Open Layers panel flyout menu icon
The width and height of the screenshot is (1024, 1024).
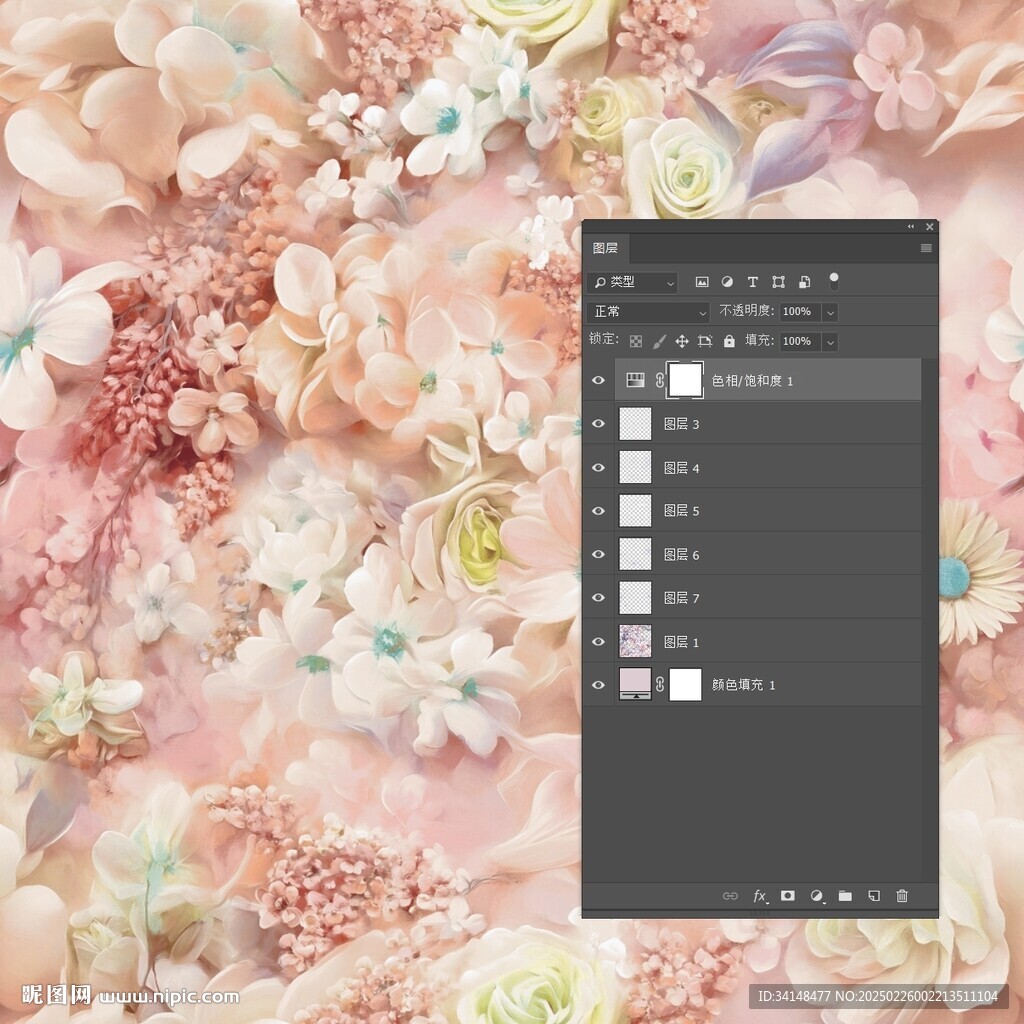[x=926, y=248]
